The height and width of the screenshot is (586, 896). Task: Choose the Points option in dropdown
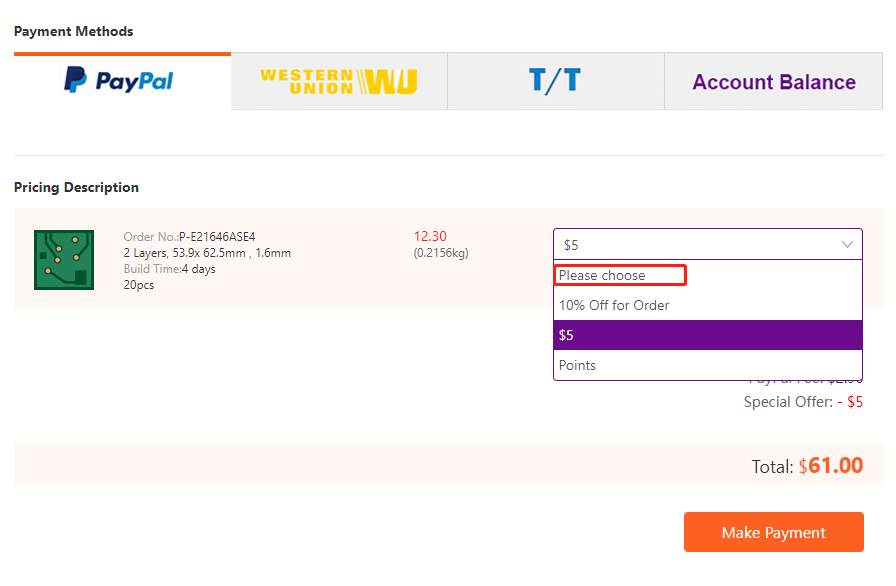click(x=578, y=365)
